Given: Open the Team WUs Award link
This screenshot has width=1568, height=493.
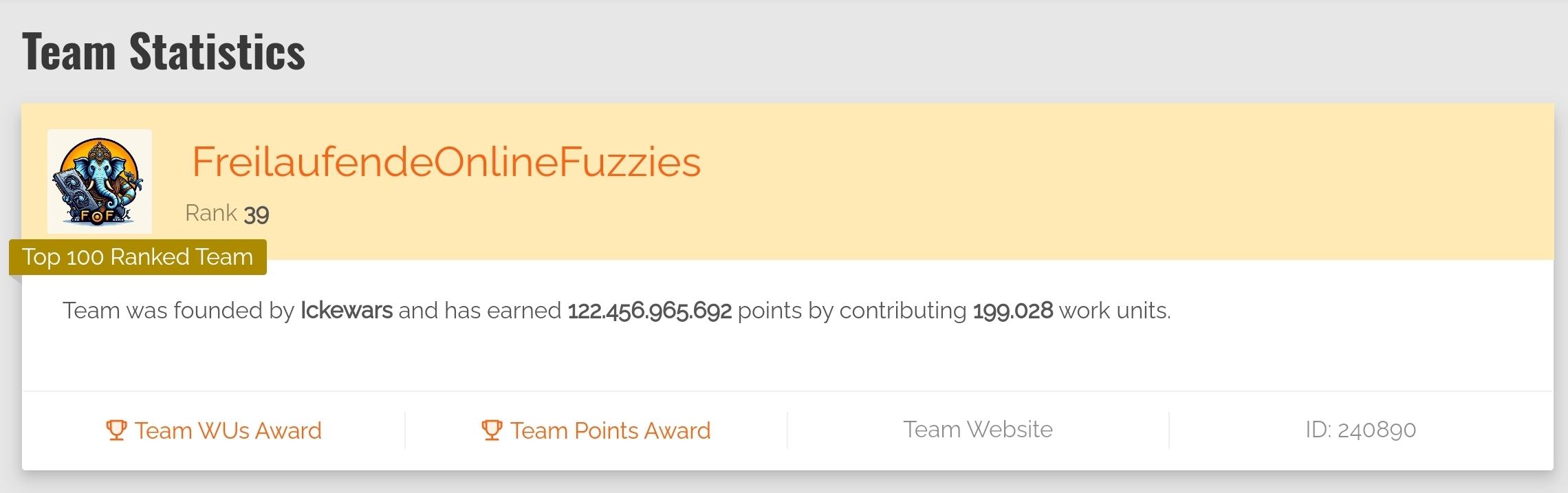Looking at the screenshot, I should [214, 430].
